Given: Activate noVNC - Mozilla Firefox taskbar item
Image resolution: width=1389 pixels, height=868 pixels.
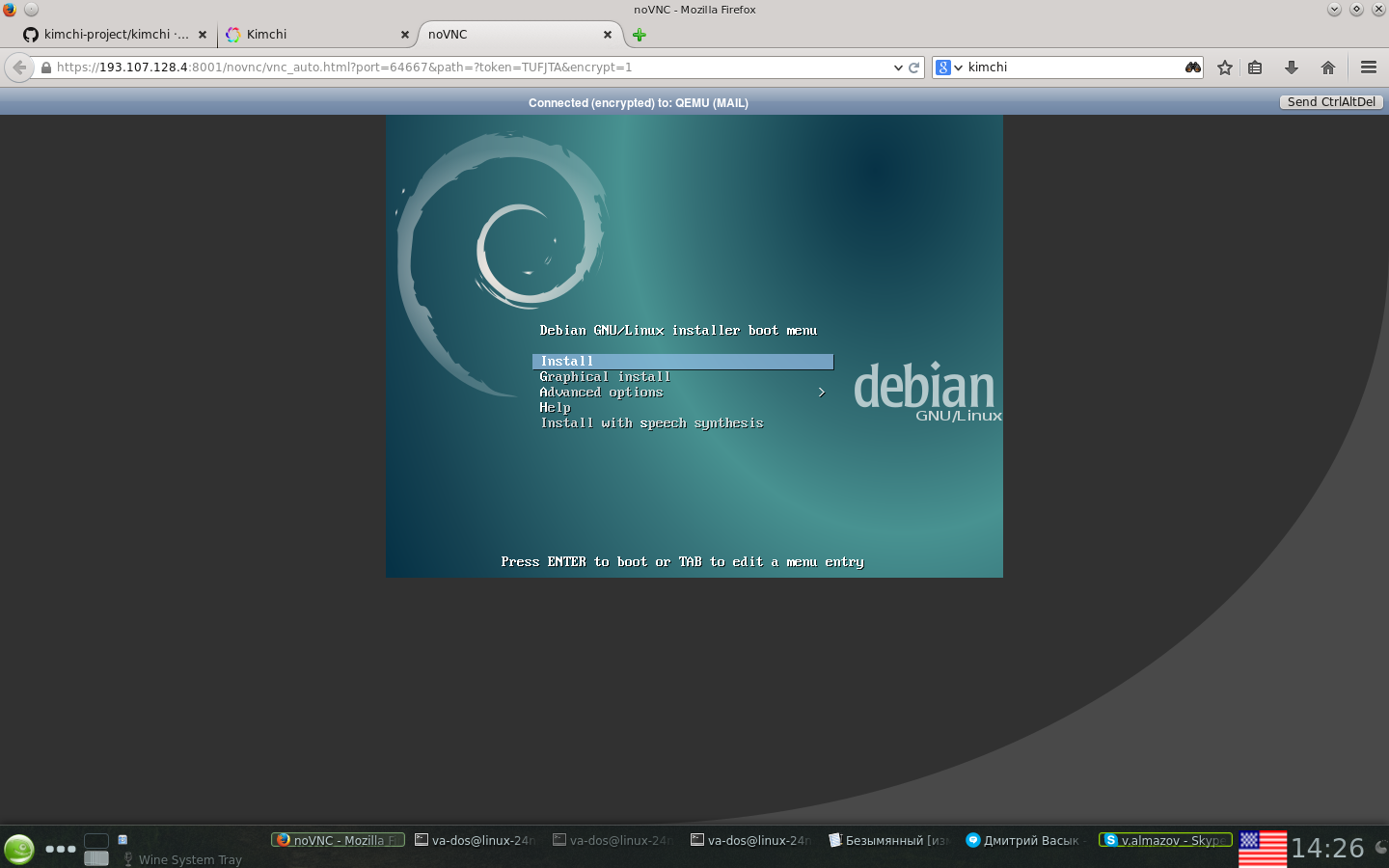Looking at the screenshot, I should point(338,840).
